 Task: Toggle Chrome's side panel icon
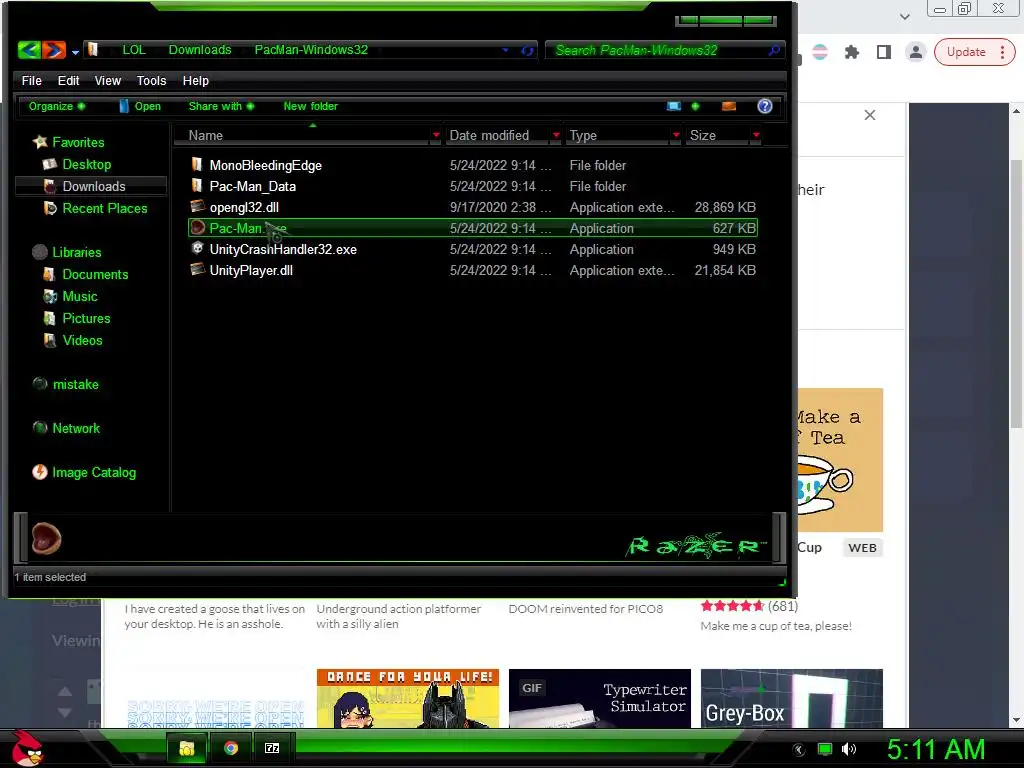point(884,52)
